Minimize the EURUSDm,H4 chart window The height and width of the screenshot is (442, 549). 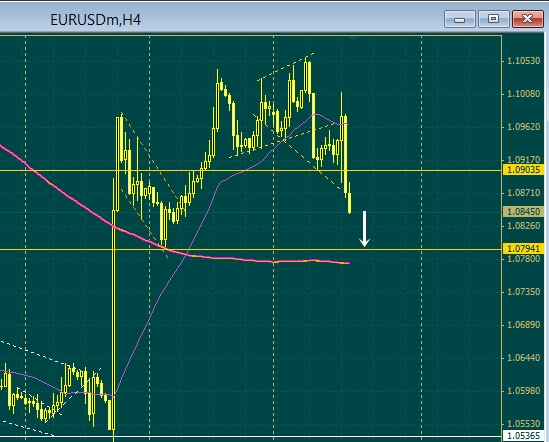coord(460,19)
